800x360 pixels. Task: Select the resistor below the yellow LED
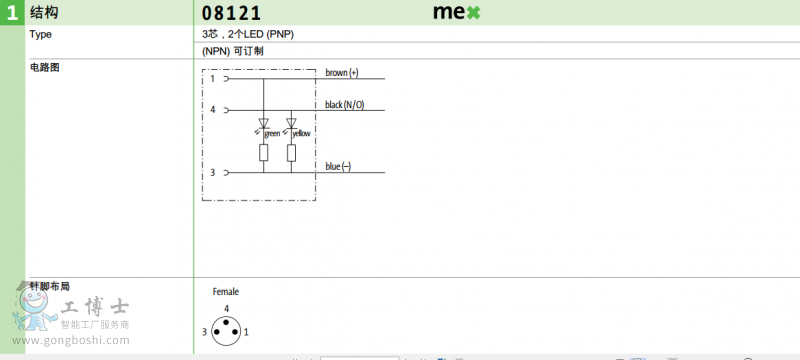point(291,152)
